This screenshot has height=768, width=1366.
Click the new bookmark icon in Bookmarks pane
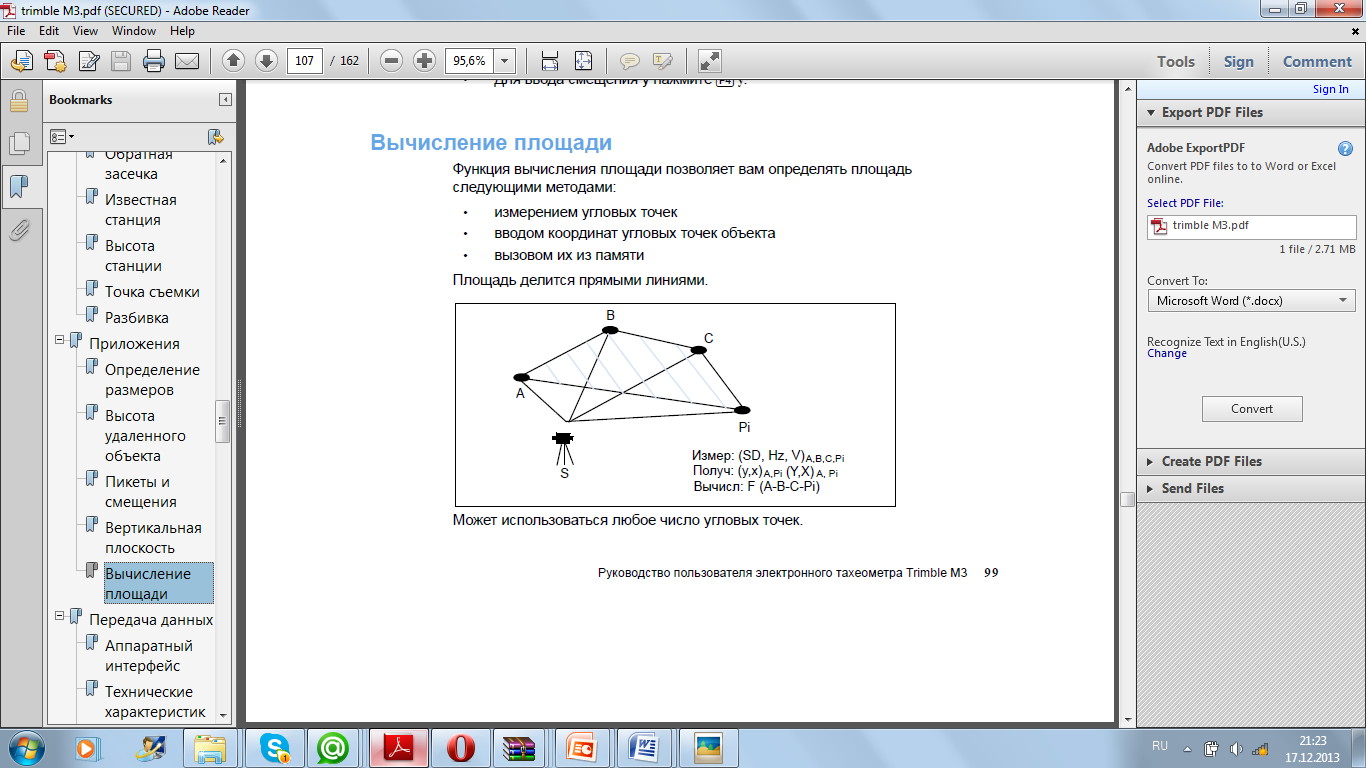tap(215, 137)
